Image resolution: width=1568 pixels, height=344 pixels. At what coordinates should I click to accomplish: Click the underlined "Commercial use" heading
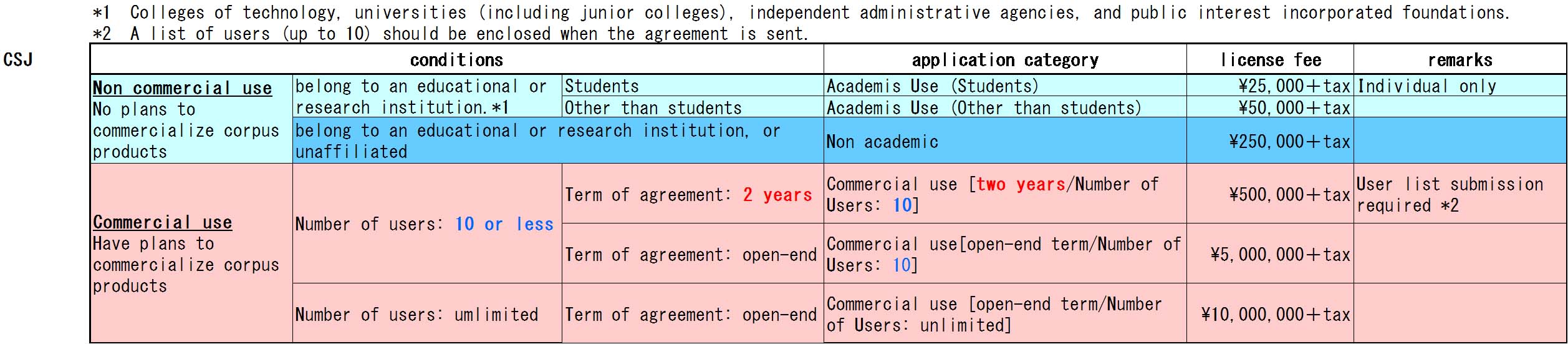[162, 222]
